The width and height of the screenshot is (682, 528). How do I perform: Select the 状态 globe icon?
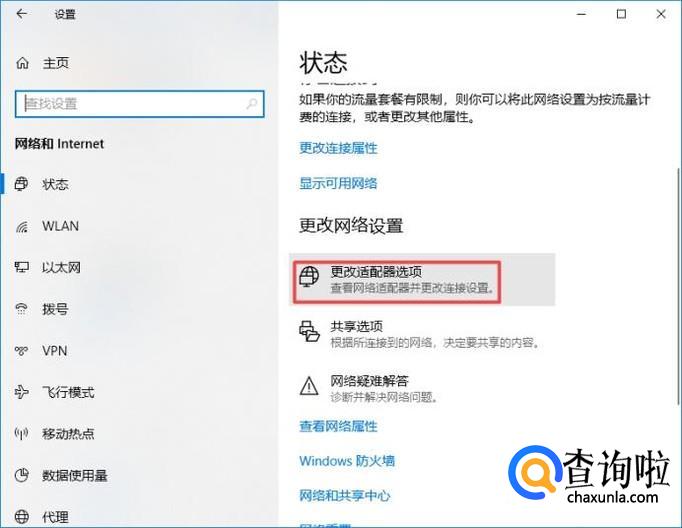(21, 184)
